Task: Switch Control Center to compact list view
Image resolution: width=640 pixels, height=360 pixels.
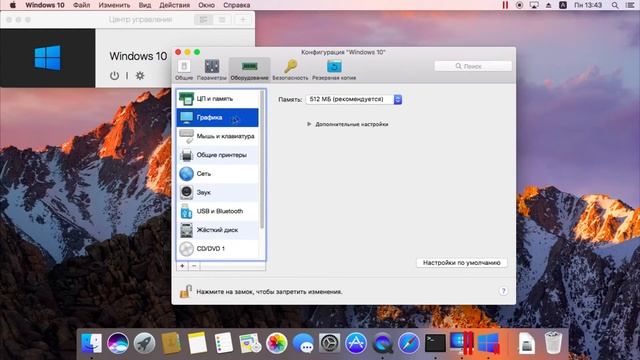Action: [x=222, y=20]
